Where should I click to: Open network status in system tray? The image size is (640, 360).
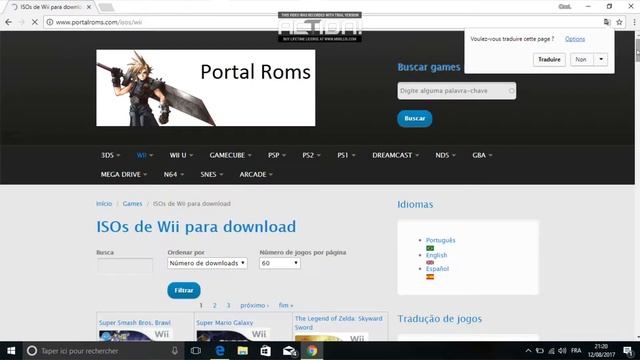coord(551,351)
